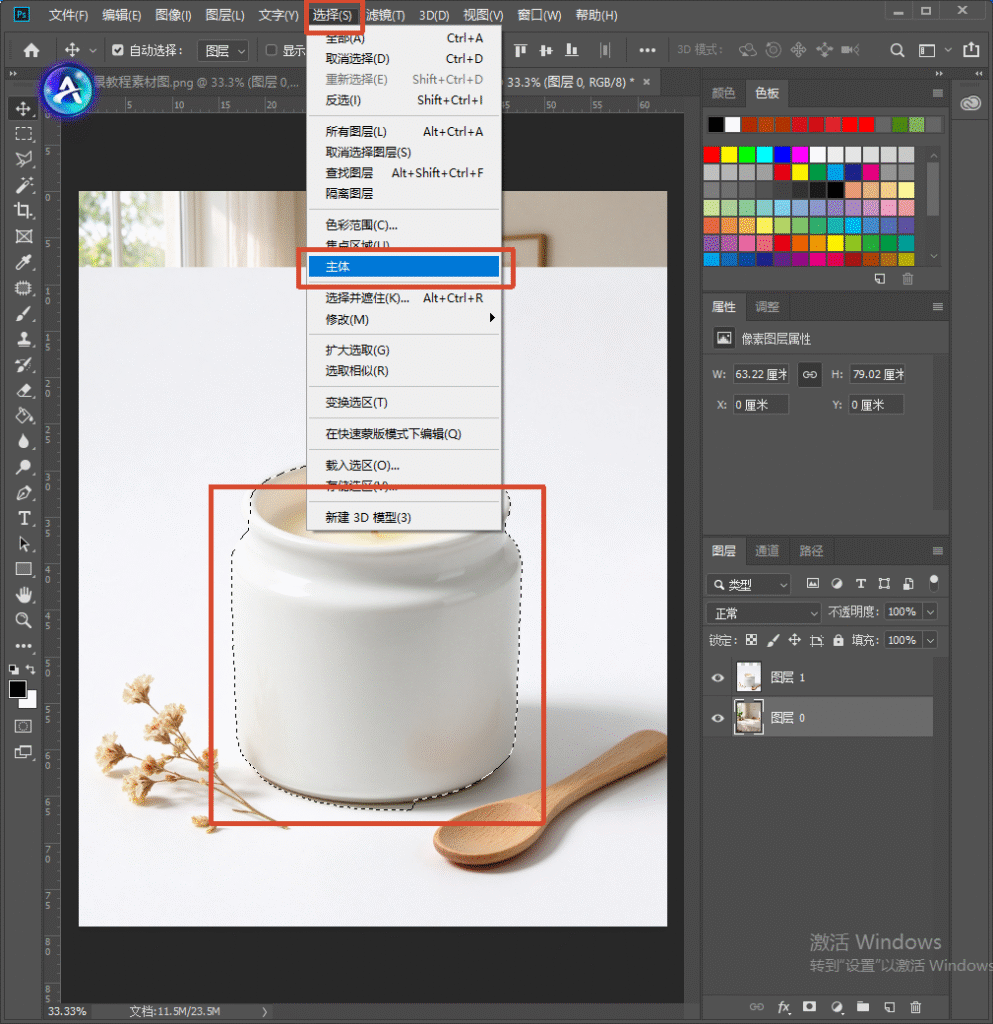Toggle lock transparent pixels in Layers panel
The width and height of the screenshot is (993, 1024).
pos(751,640)
